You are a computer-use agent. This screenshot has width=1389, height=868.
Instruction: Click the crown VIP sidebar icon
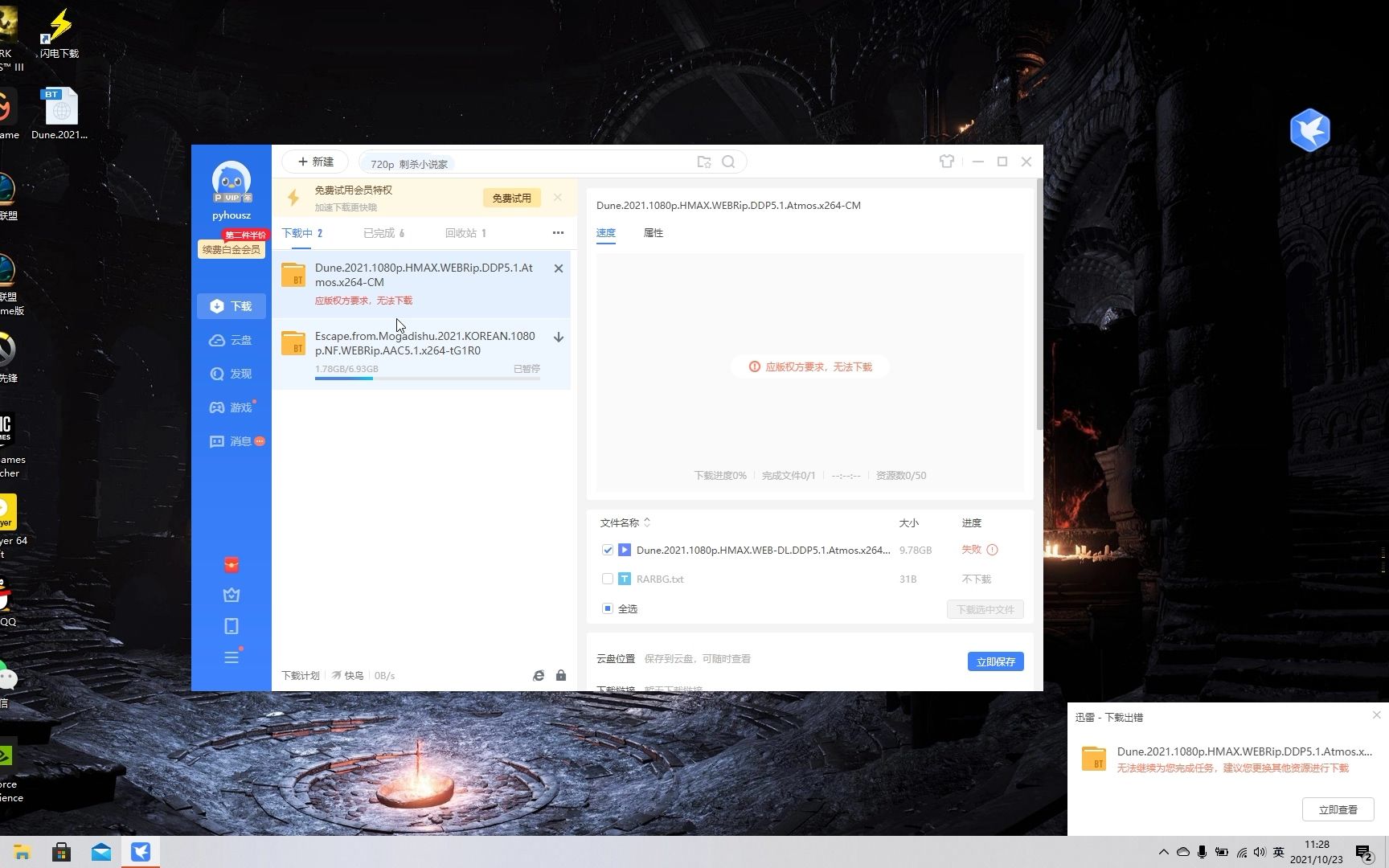click(231, 596)
